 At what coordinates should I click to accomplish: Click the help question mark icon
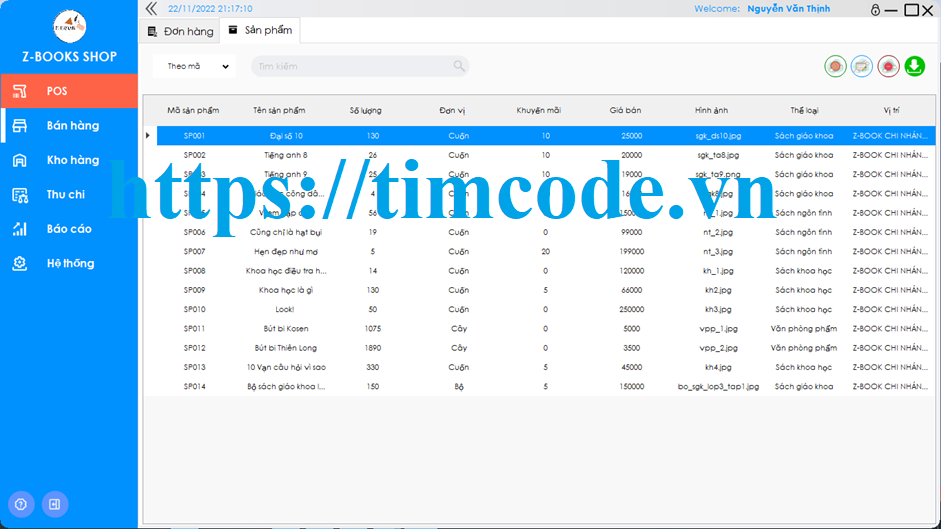coord(21,504)
